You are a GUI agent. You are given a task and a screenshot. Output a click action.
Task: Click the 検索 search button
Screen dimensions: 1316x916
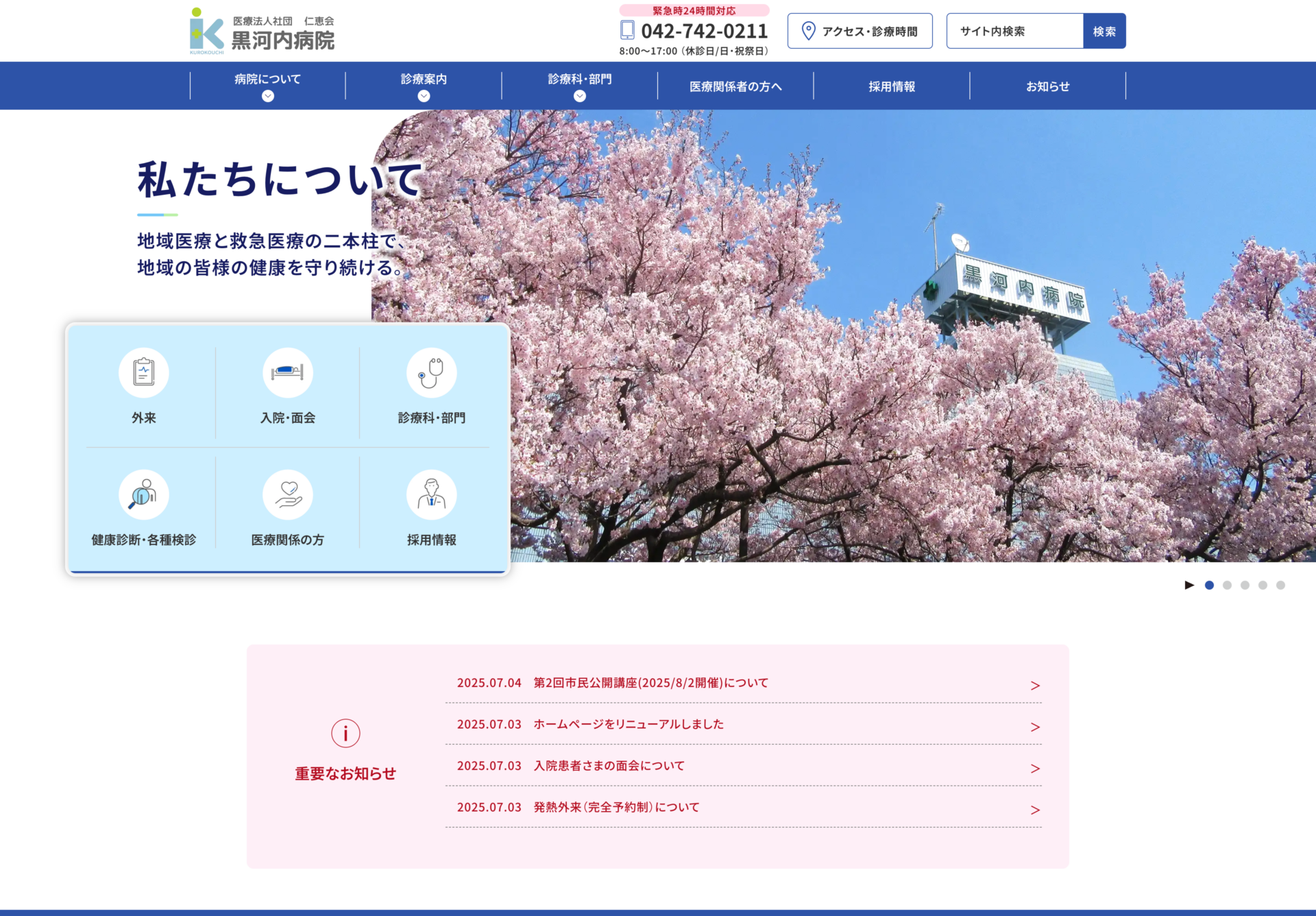point(1104,30)
